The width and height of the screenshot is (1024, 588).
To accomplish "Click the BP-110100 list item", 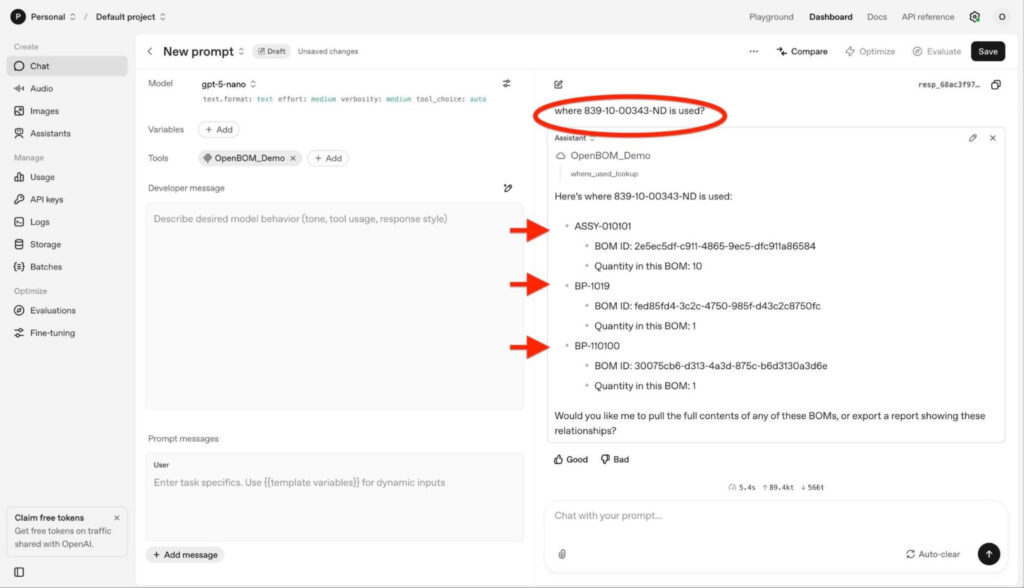I will coord(597,346).
